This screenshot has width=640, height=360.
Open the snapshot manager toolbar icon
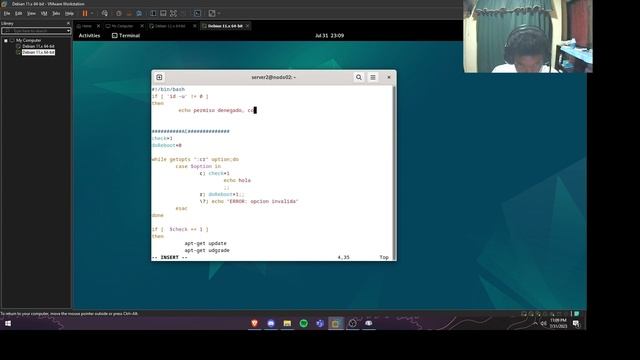[139, 13]
